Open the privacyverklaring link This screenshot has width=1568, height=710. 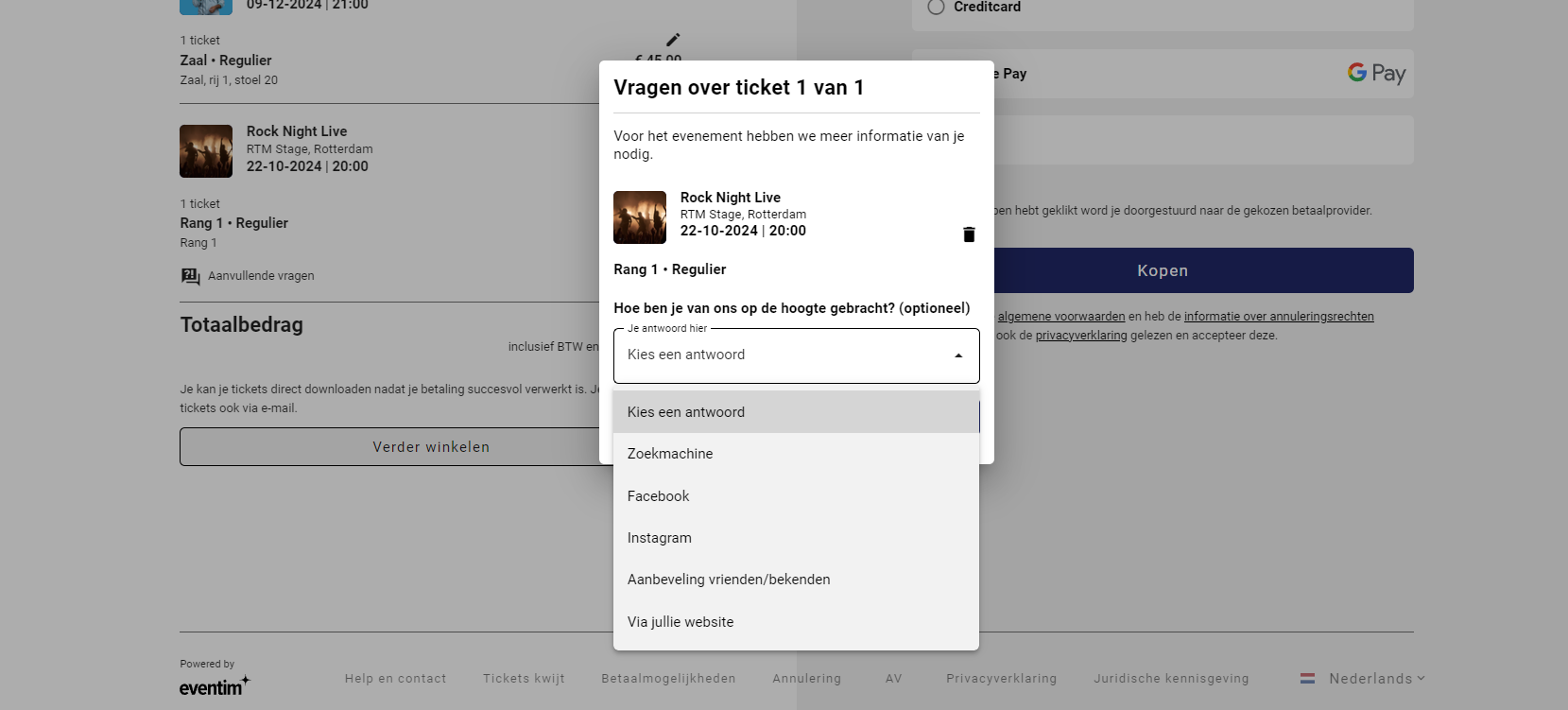click(x=1080, y=336)
